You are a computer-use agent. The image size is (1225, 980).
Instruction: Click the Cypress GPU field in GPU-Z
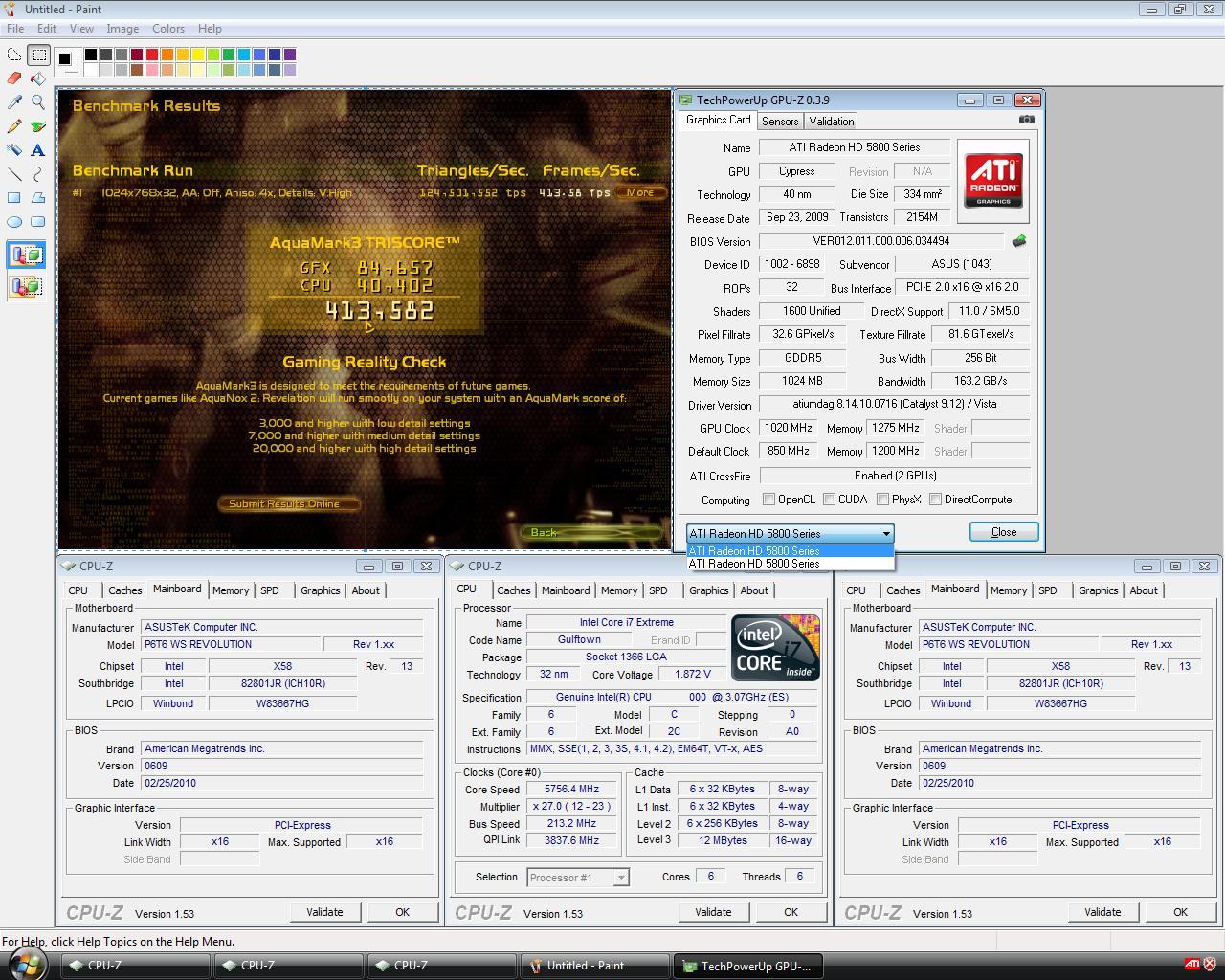796,171
